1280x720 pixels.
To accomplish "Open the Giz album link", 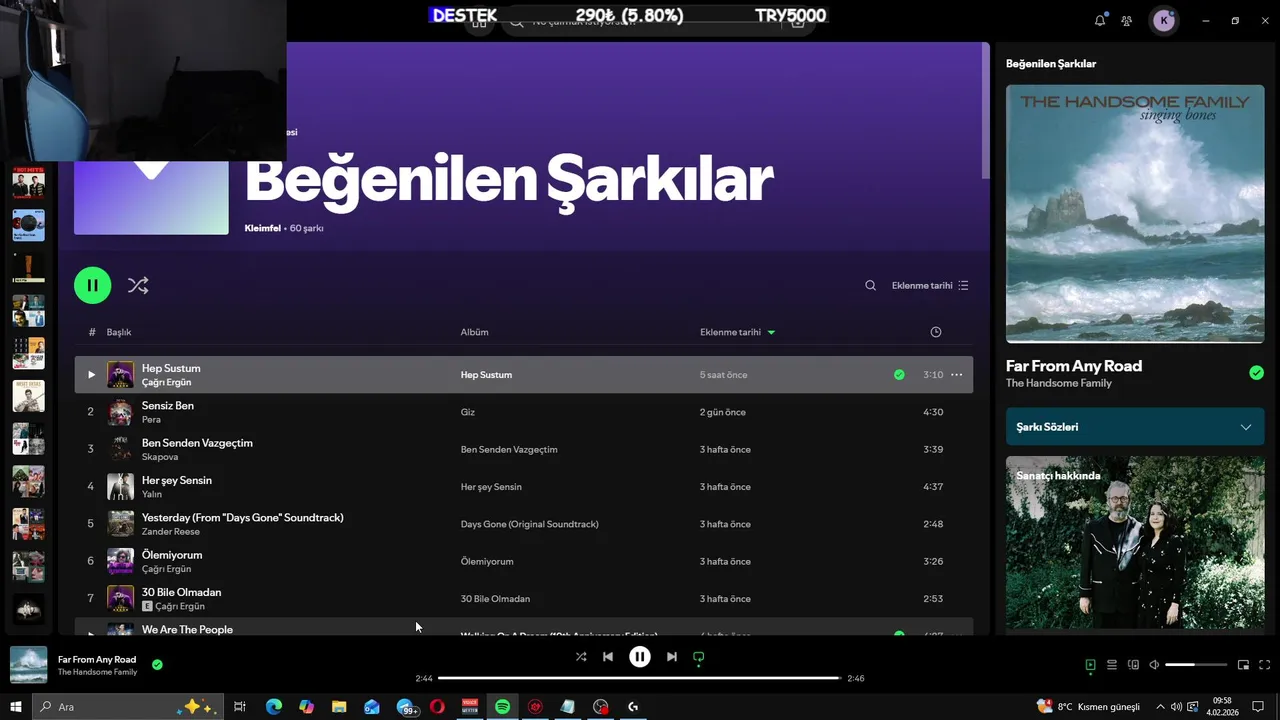I will (467, 412).
